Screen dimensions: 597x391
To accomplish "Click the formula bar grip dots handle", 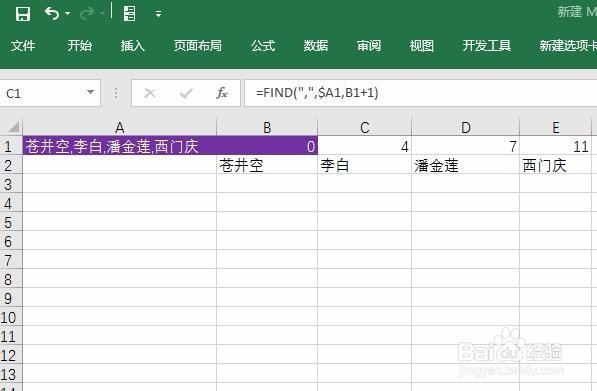I will click(x=116, y=93).
